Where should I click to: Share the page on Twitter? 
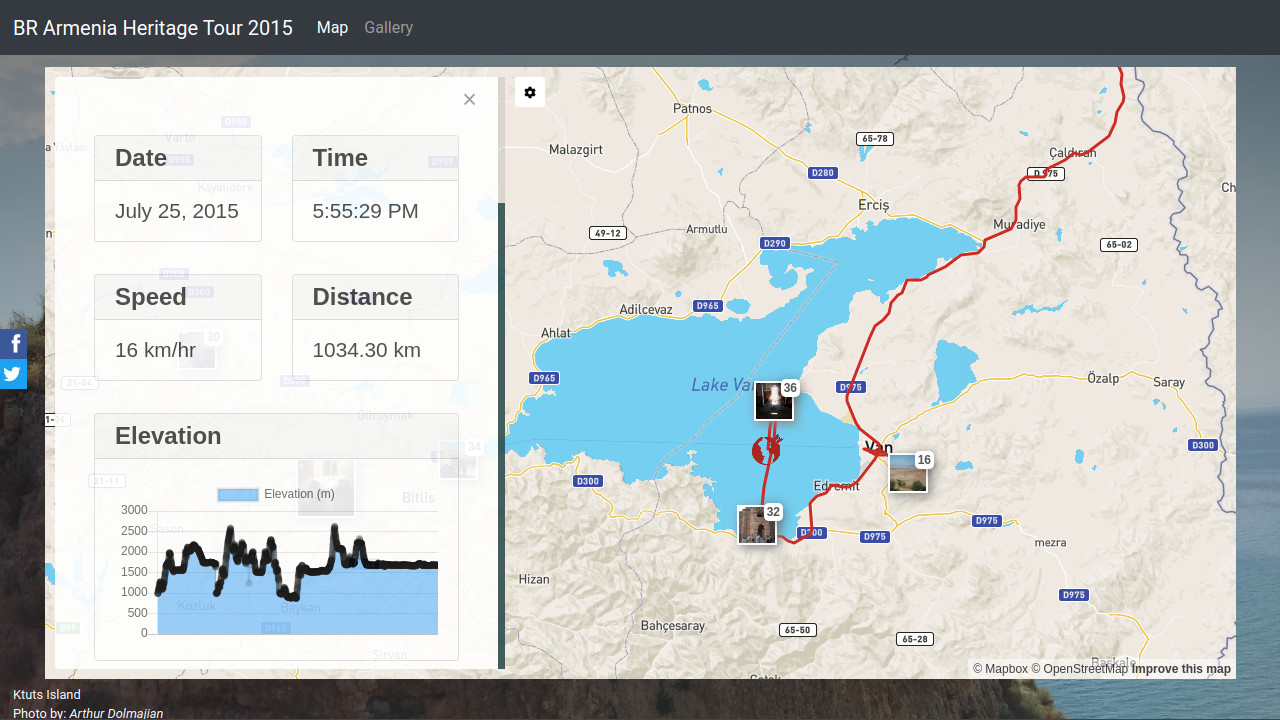(13, 374)
